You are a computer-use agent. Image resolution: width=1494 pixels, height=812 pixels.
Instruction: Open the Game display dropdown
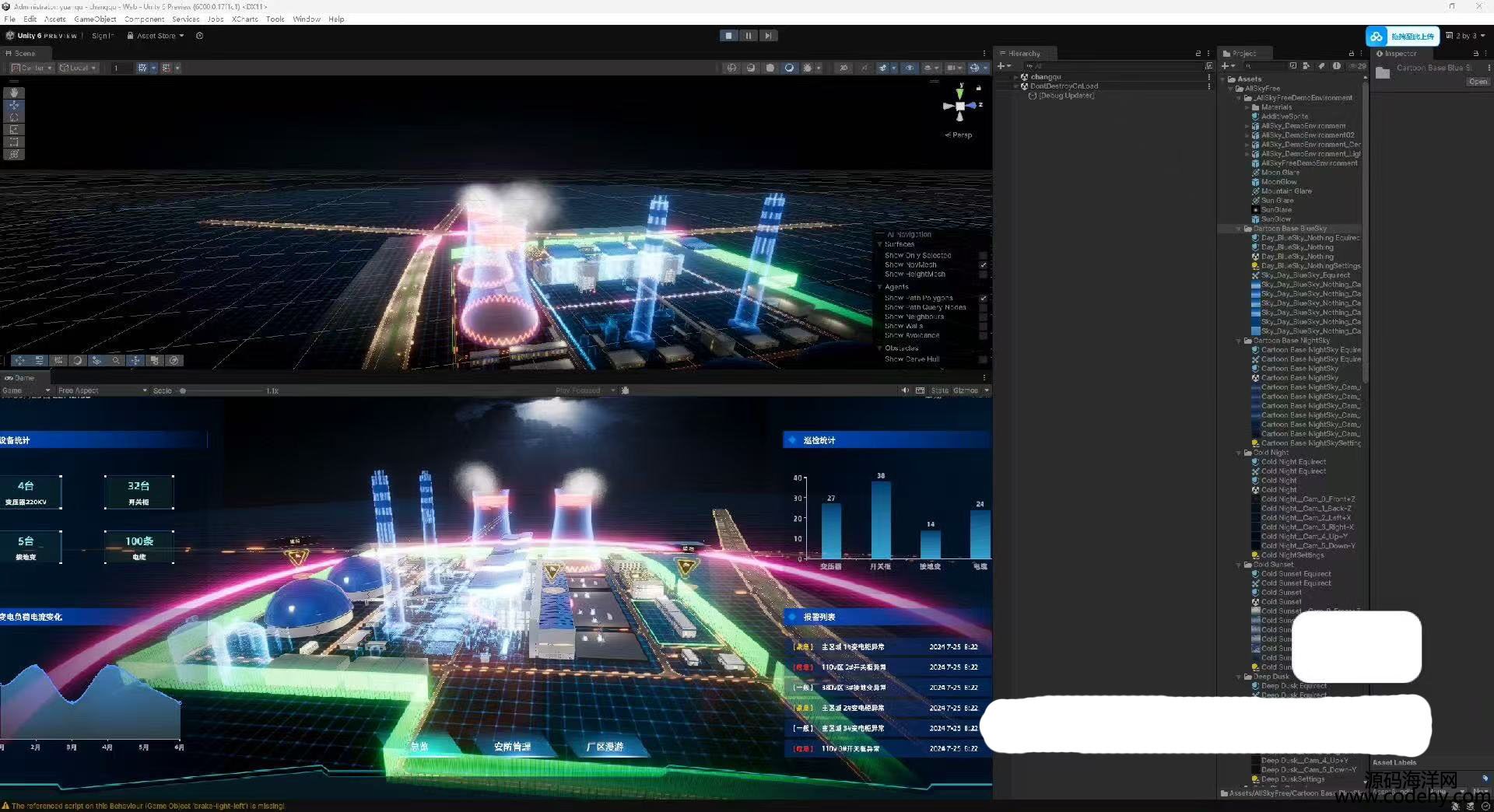(x=26, y=390)
